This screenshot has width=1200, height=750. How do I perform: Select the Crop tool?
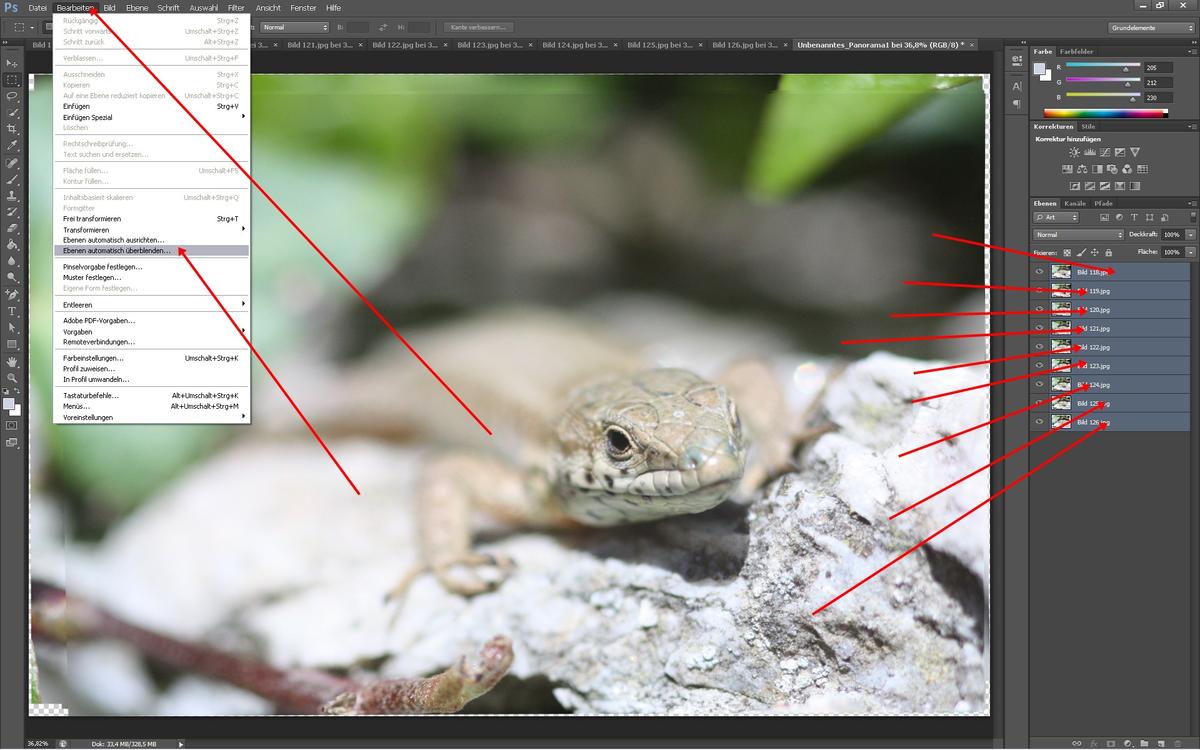click(x=12, y=129)
